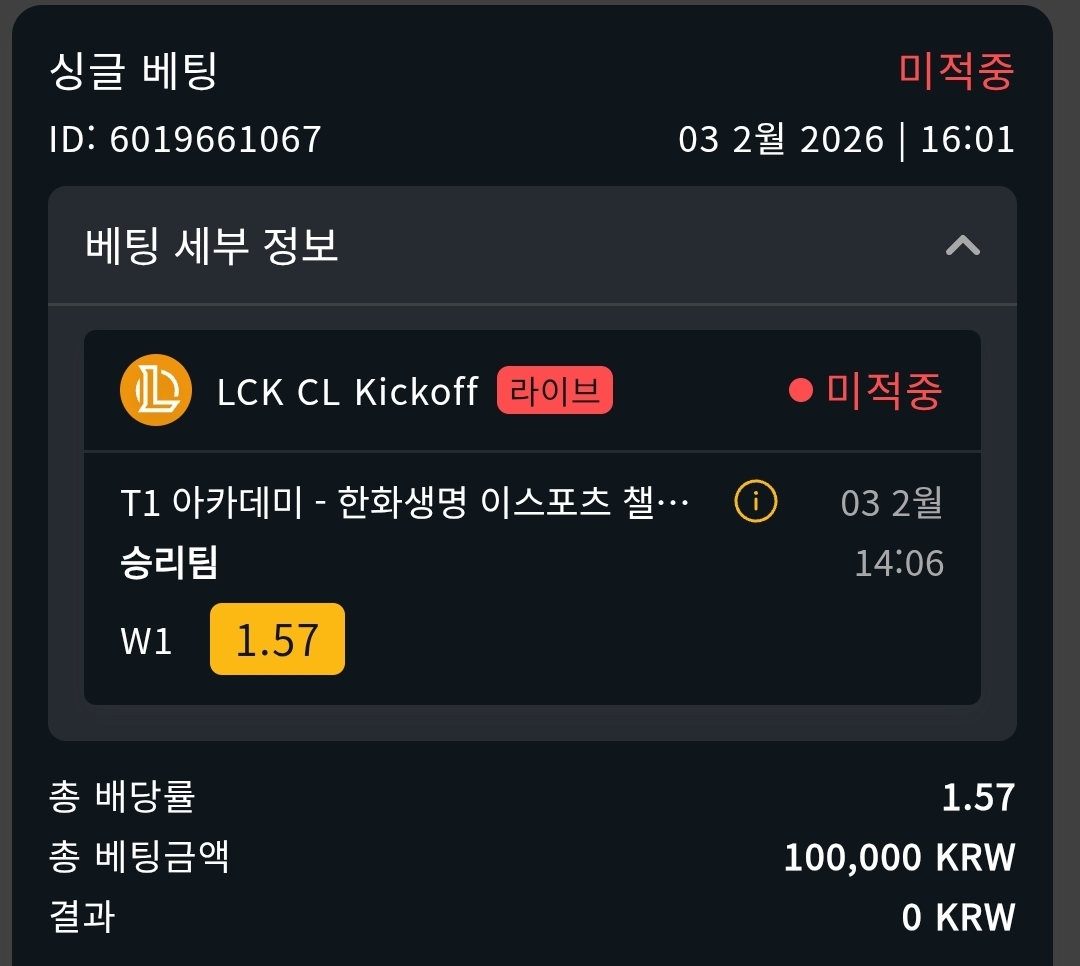The image size is (1080, 966).
Task: Click the LCK CL league logo icon
Action: (x=155, y=390)
